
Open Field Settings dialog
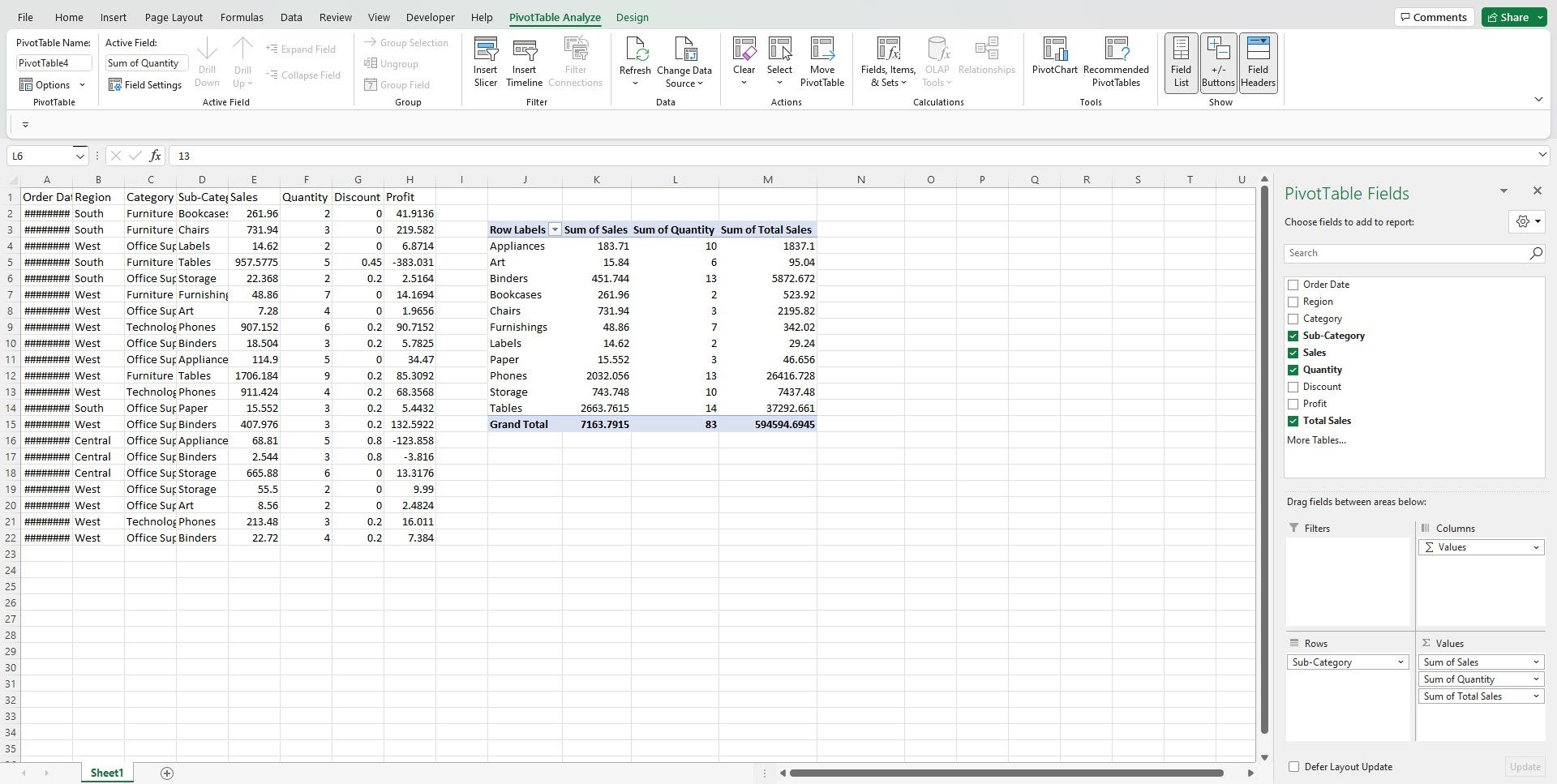[145, 84]
